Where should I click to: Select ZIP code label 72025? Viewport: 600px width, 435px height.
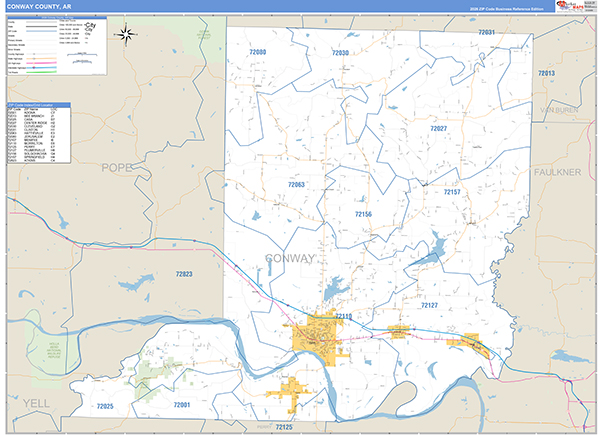[105, 406]
